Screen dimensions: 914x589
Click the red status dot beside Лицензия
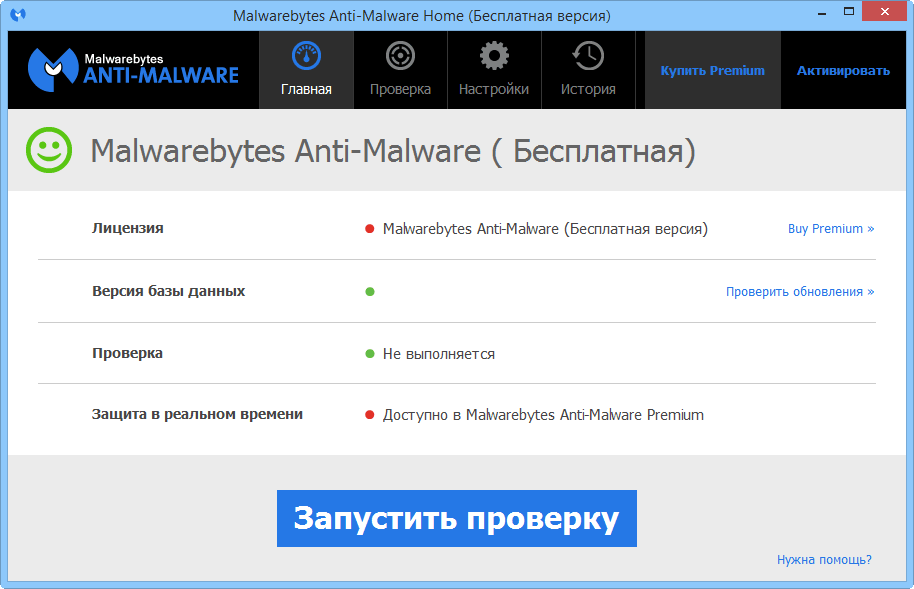370,229
